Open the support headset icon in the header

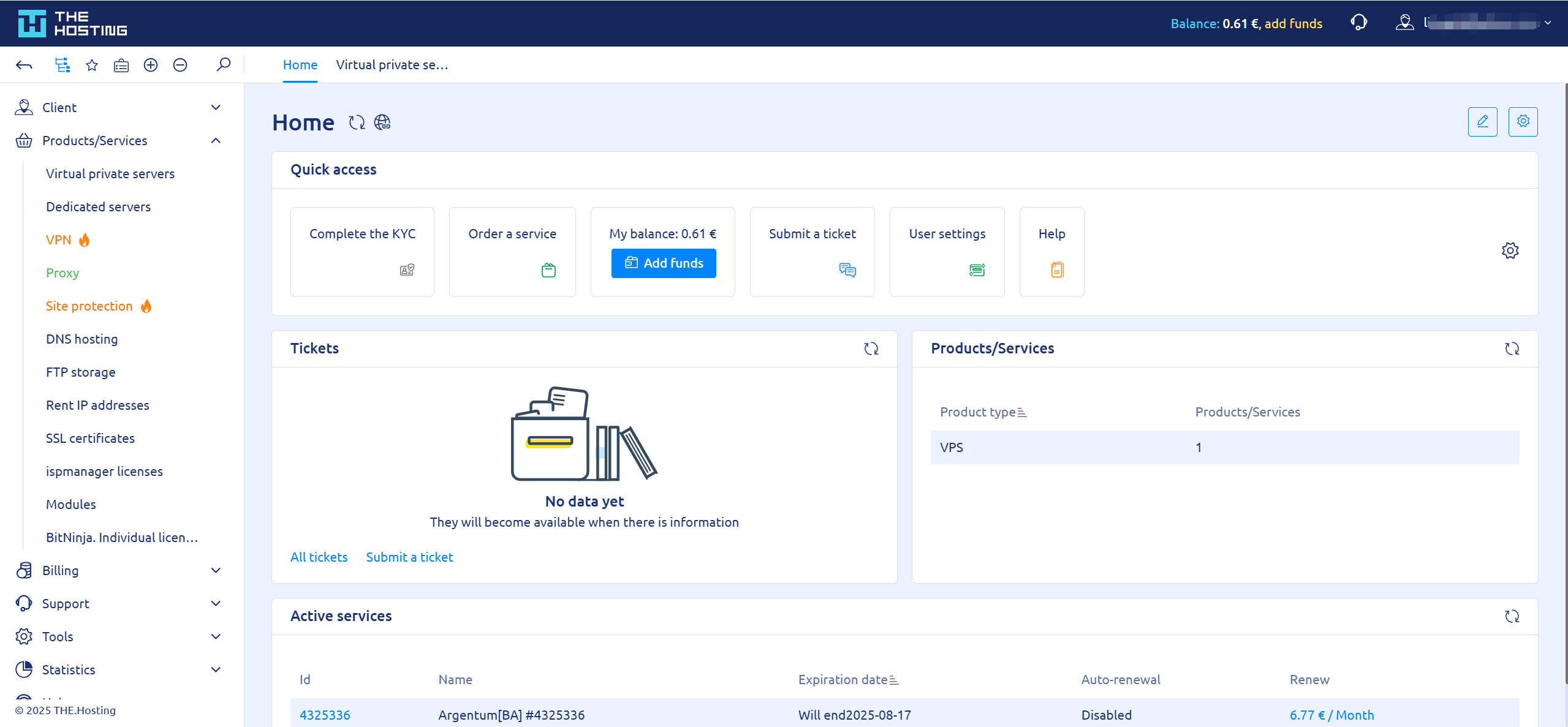click(x=1358, y=23)
